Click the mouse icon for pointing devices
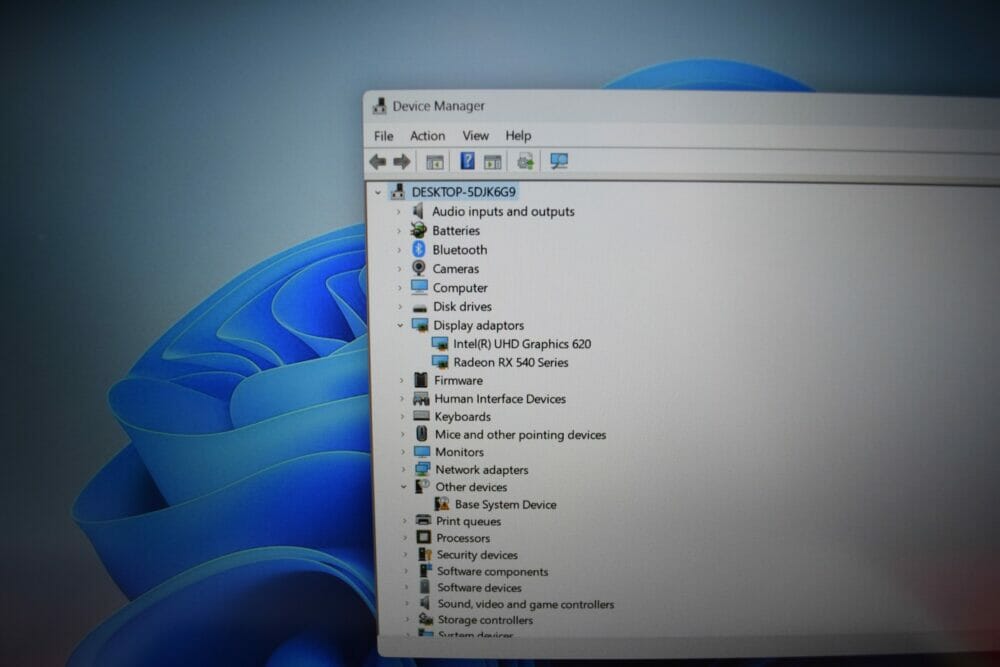 point(422,434)
